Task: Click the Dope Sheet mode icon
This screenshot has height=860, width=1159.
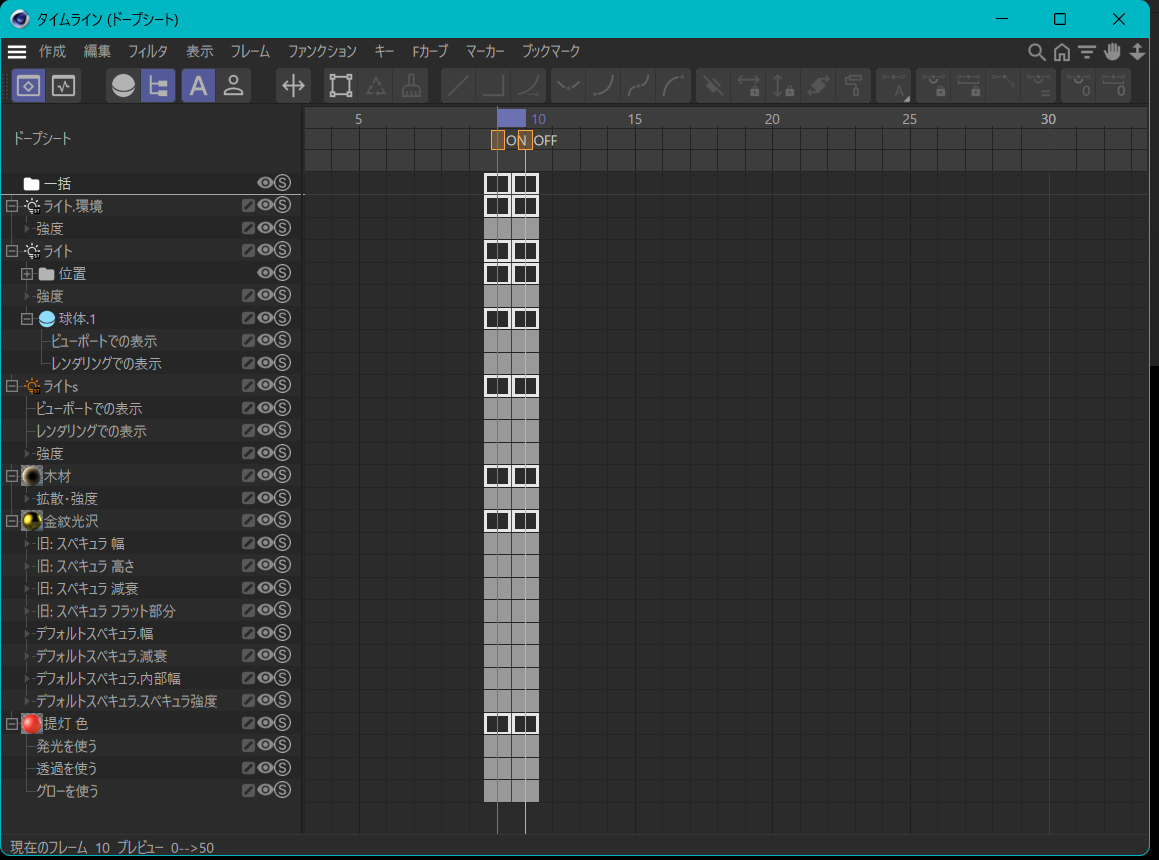Action: (x=28, y=86)
